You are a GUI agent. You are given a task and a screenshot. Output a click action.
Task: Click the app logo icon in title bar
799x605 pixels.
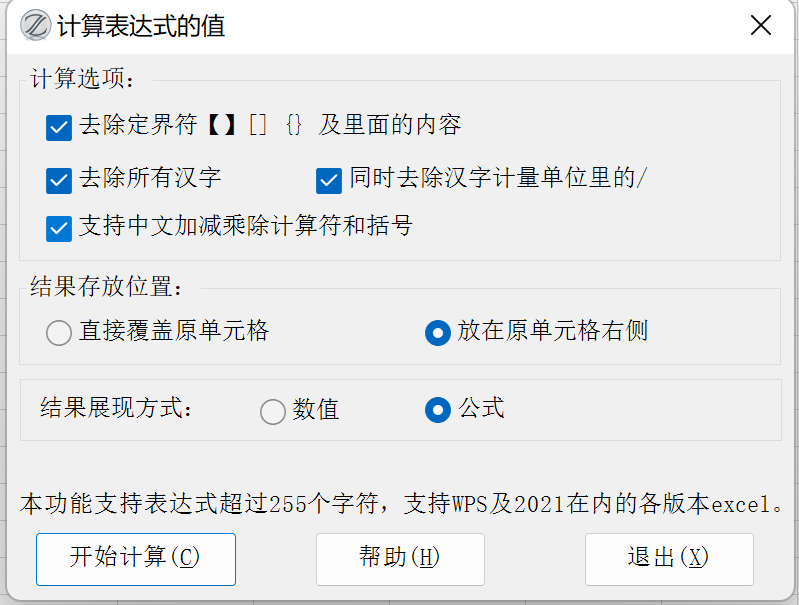coord(36,26)
